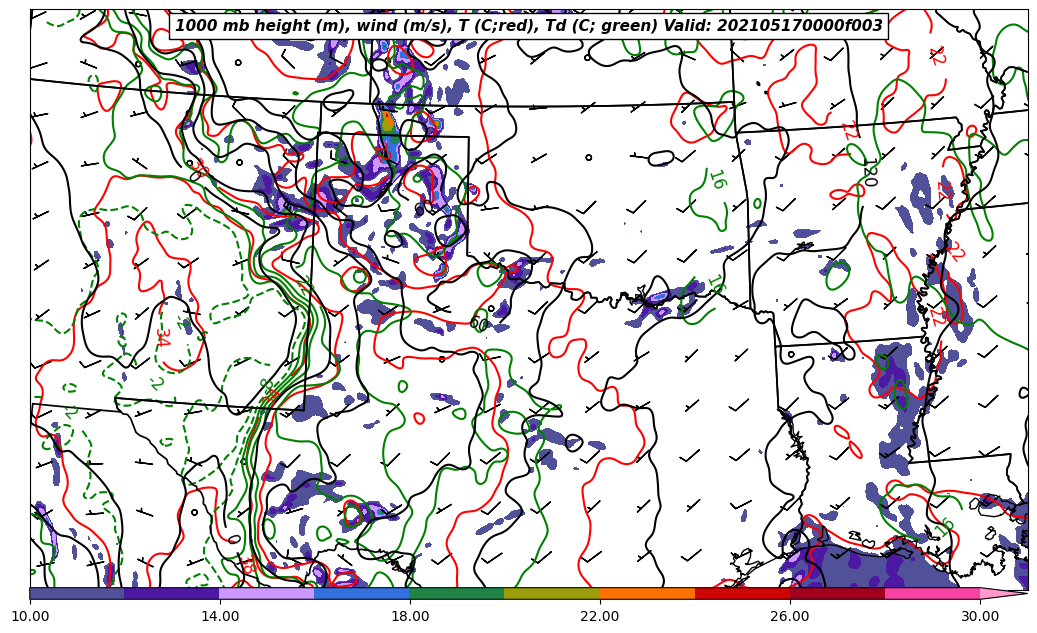Select the bright red 24–26 colorbar segment

742,593
